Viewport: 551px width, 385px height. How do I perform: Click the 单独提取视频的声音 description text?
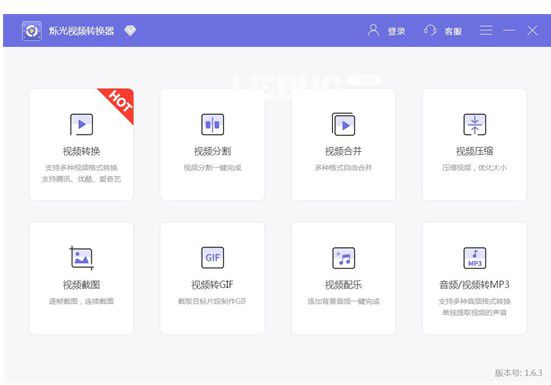[x=475, y=313]
